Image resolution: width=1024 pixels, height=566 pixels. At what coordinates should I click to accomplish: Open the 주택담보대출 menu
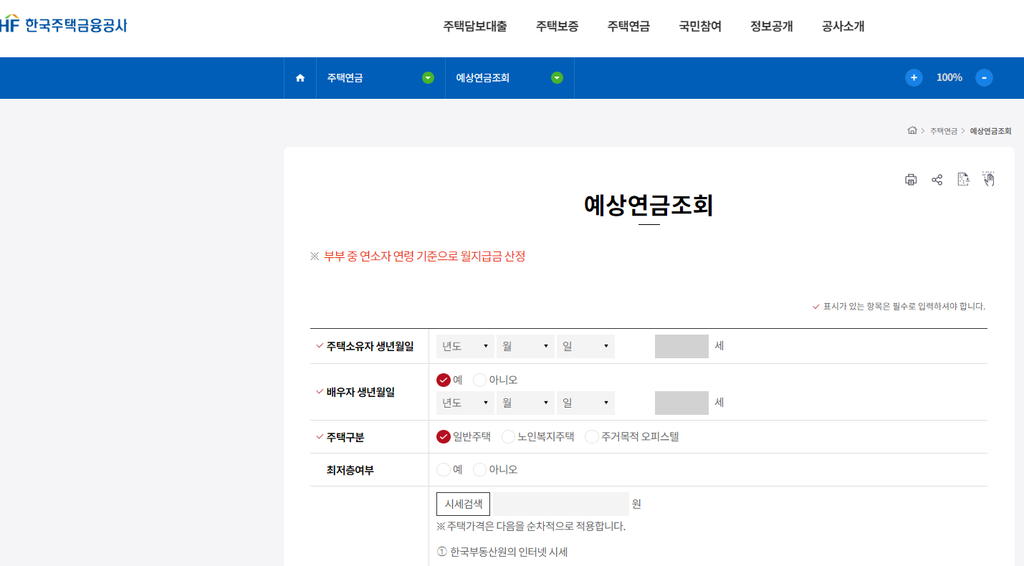475,26
